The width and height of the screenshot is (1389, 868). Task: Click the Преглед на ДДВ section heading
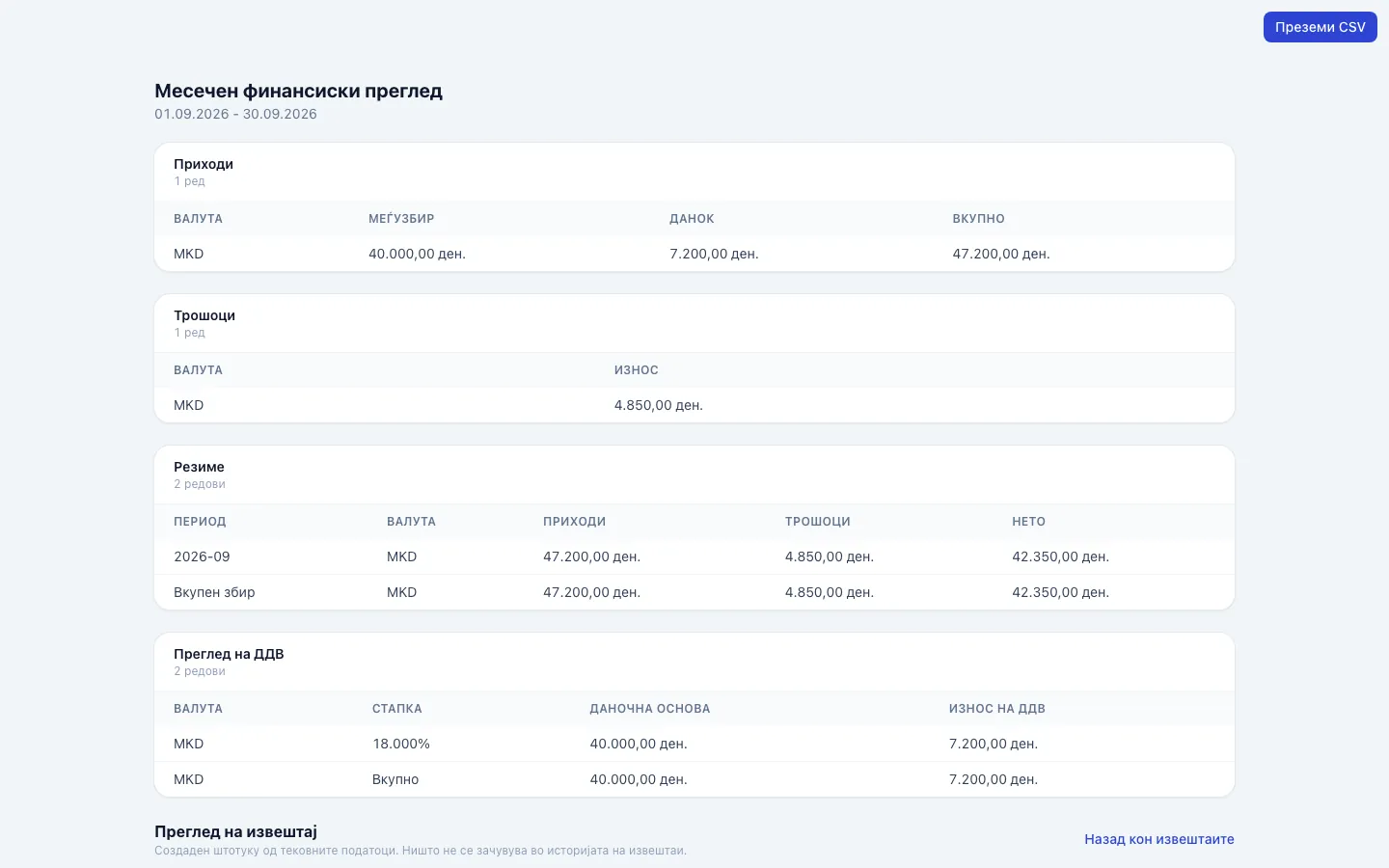coord(229,654)
